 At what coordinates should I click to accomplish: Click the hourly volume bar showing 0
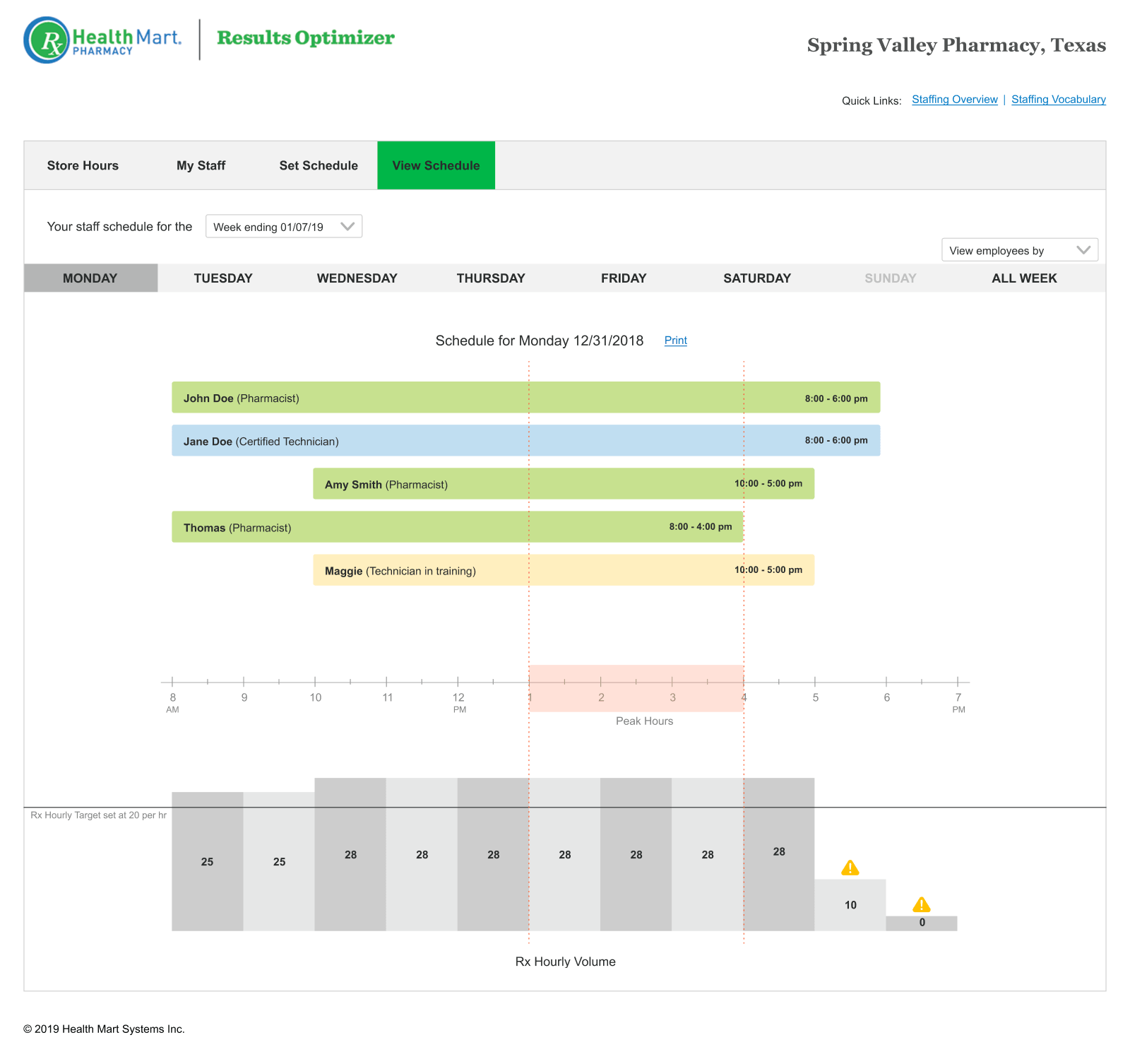(922, 923)
